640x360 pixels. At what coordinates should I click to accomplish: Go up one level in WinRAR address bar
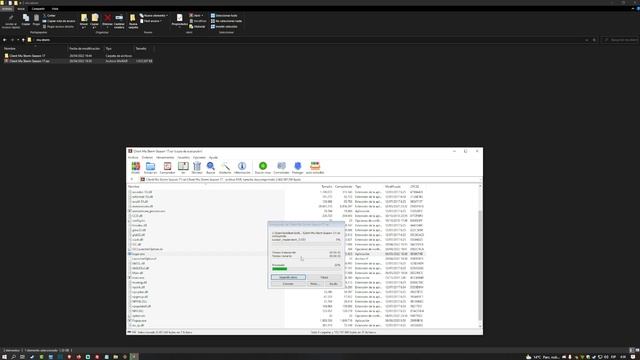132,179
